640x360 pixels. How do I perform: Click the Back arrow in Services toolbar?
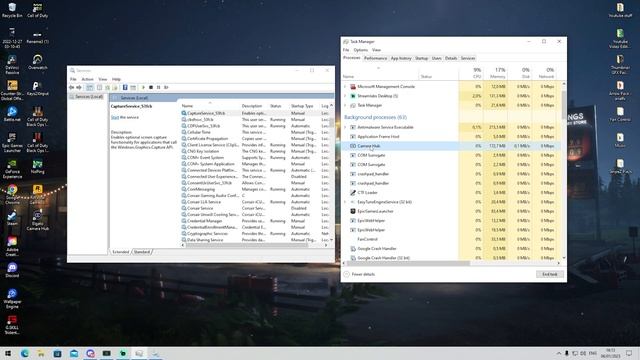[72, 87]
